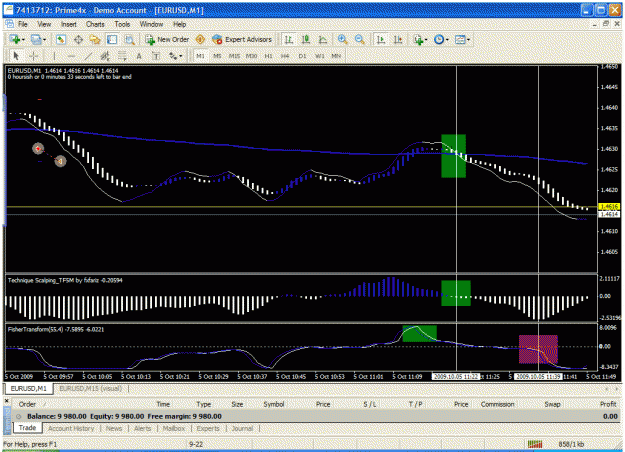Switch to H4 timeframe
The width and height of the screenshot is (625, 452).
tap(285, 56)
